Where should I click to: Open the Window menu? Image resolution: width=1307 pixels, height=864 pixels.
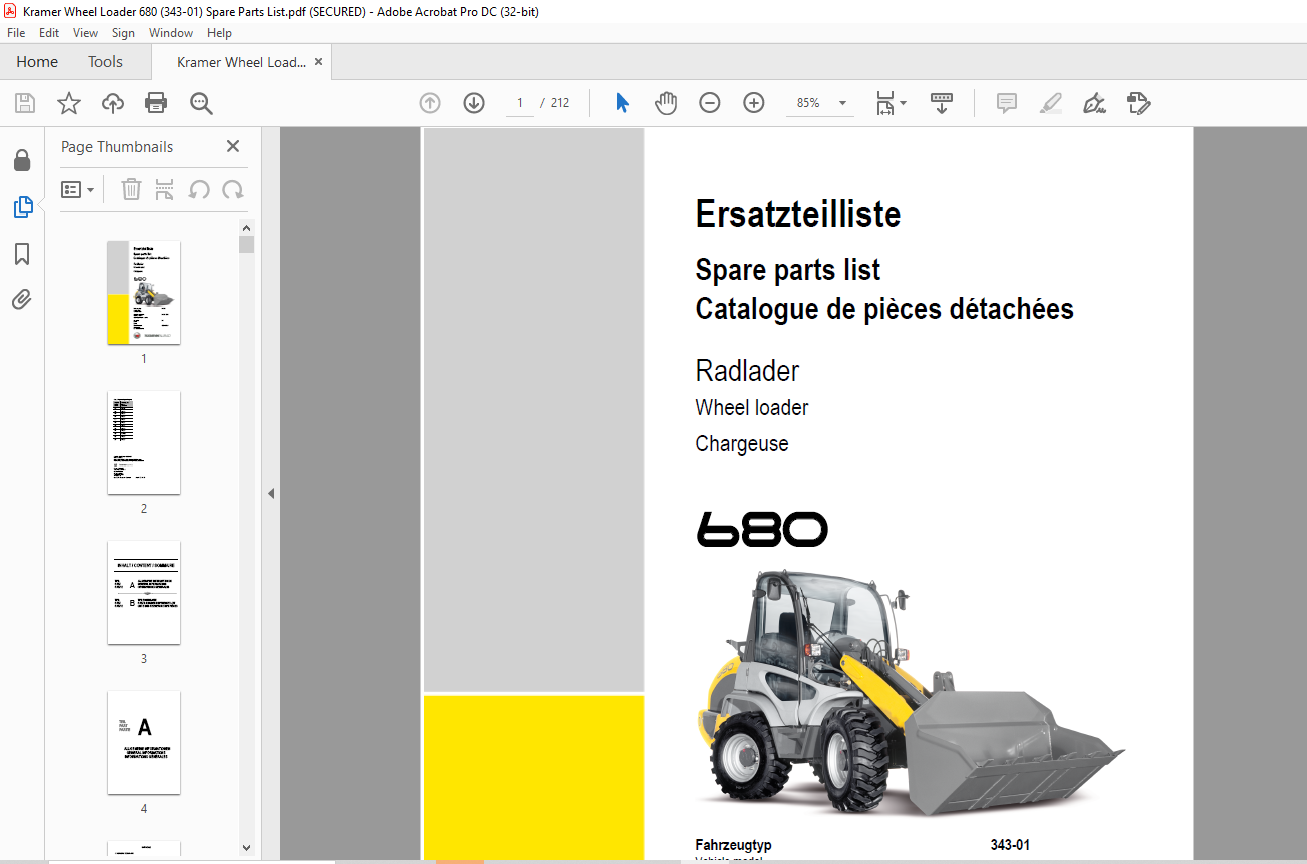pos(171,33)
